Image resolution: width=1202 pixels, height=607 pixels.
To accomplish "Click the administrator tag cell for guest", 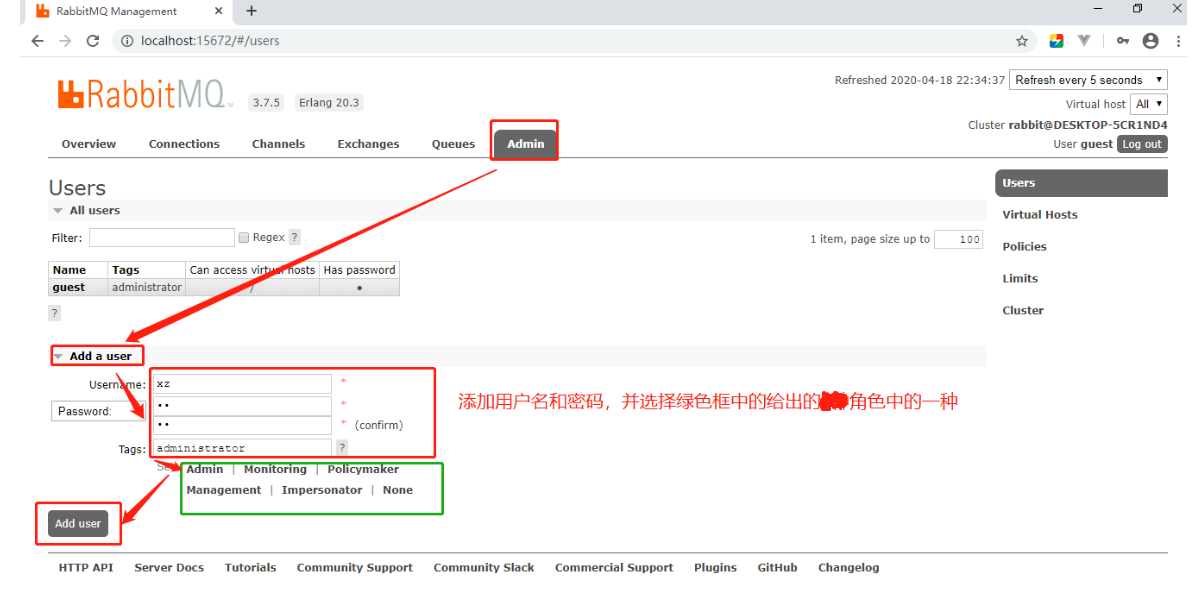I will 147,287.
